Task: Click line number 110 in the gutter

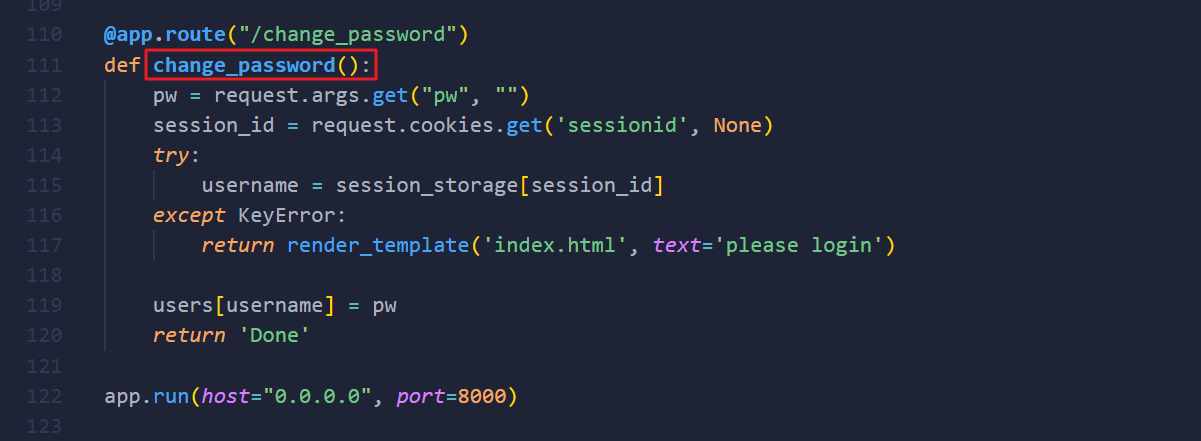Action: [44, 35]
